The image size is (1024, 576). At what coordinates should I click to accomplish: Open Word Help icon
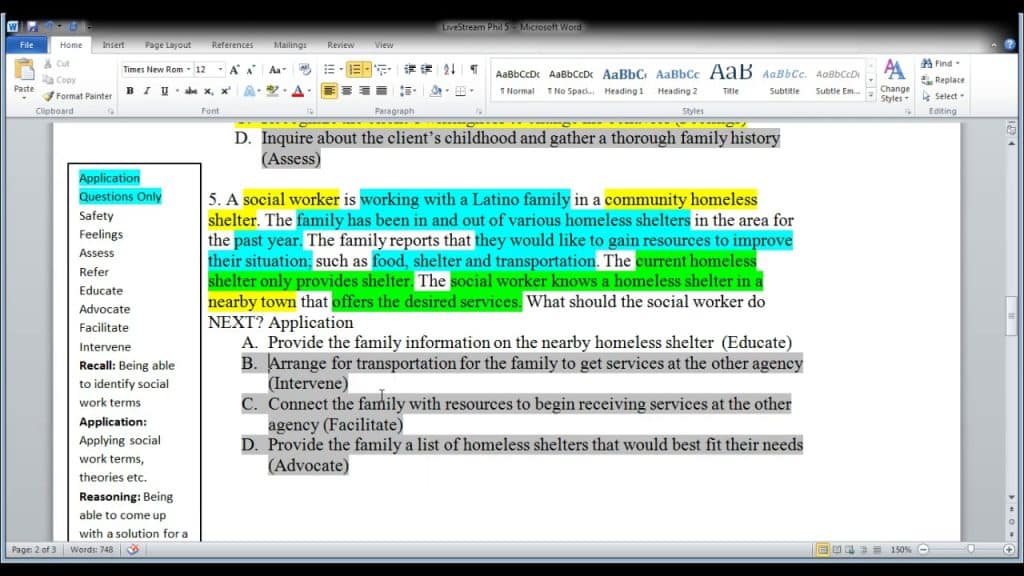tap(1010, 45)
